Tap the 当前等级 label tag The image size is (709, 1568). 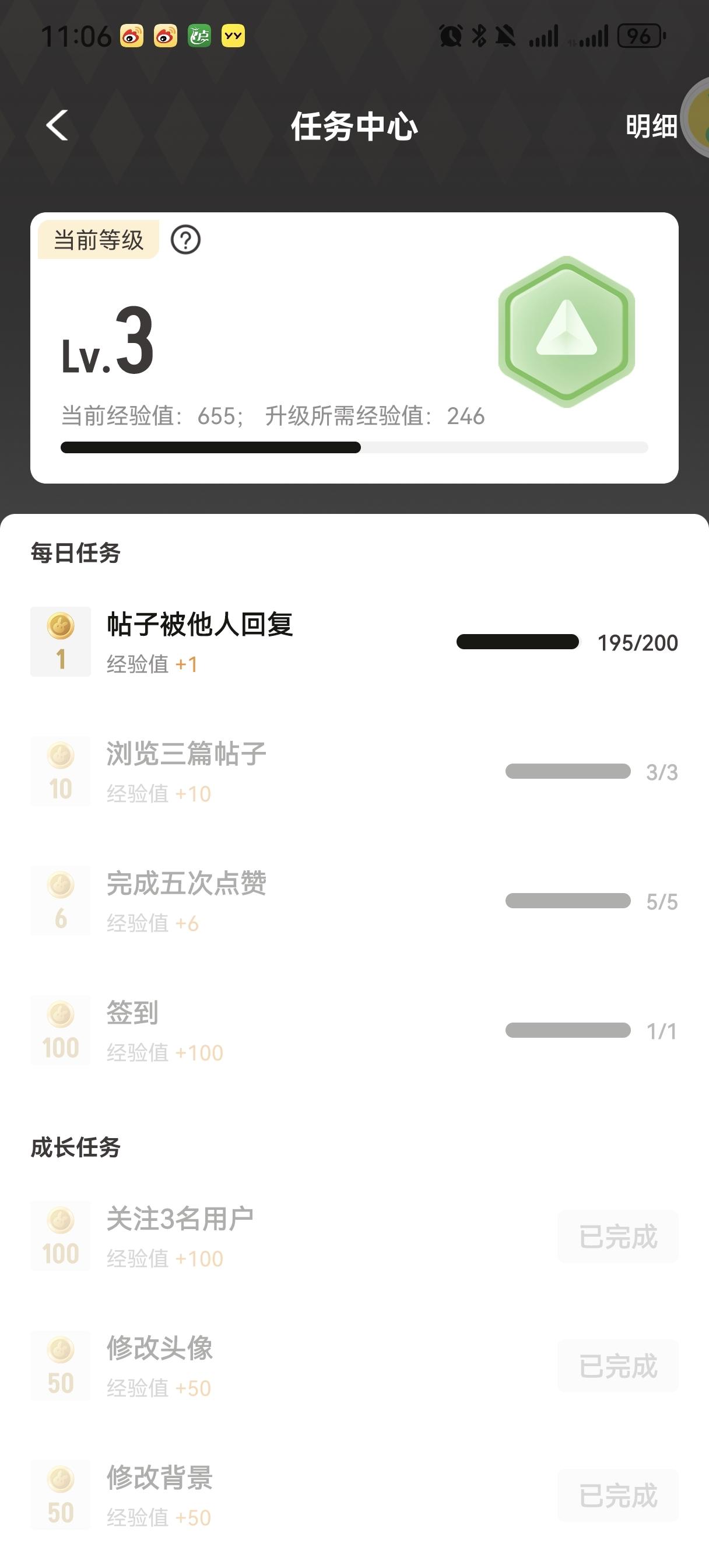[x=99, y=240]
